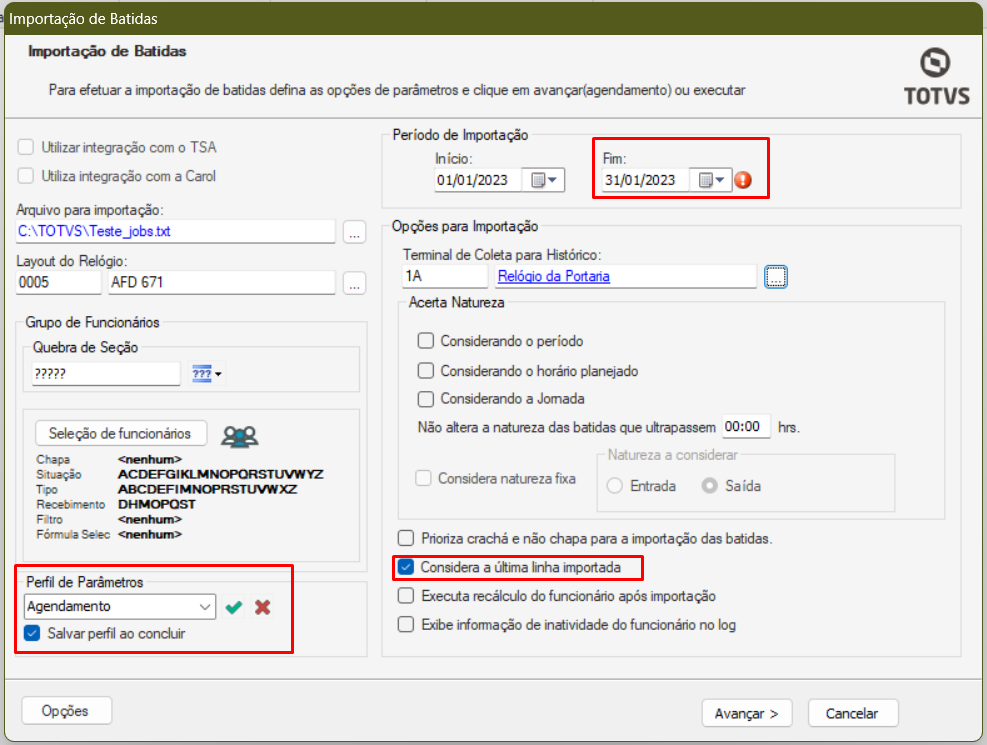This screenshot has height=745, width=987.
Task: Click the Recebimento value DHMOPQST
Action: pyautogui.click(x=157, y=504)
